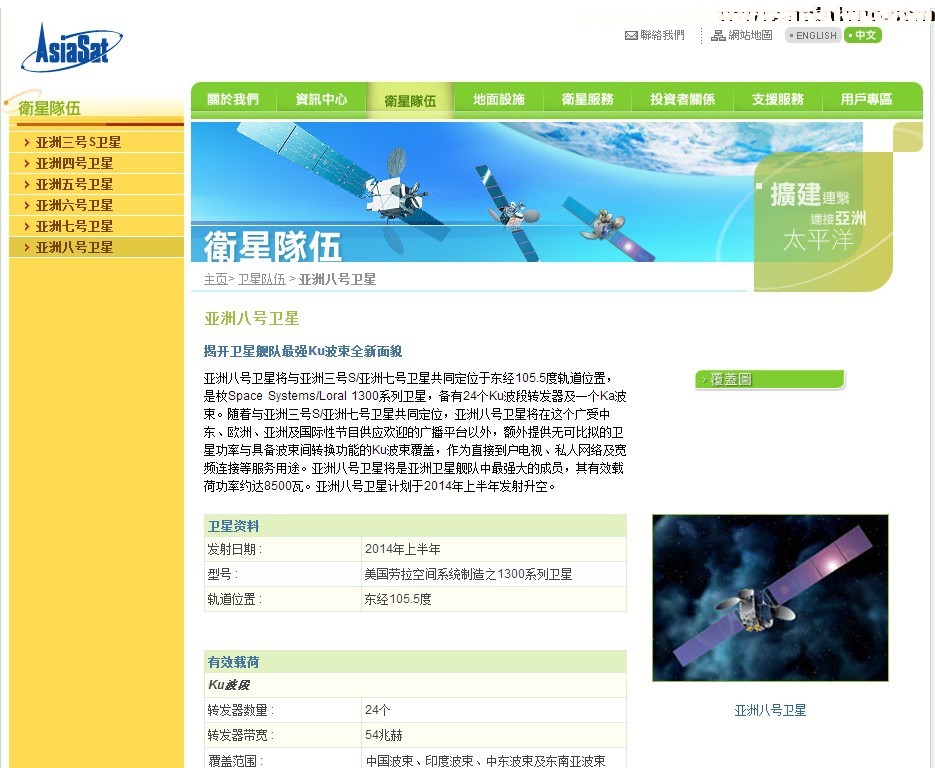Select the 衛星隊伍 navigation tab
The width and height of the screenshot is (935, 768).
pos(410,100)
